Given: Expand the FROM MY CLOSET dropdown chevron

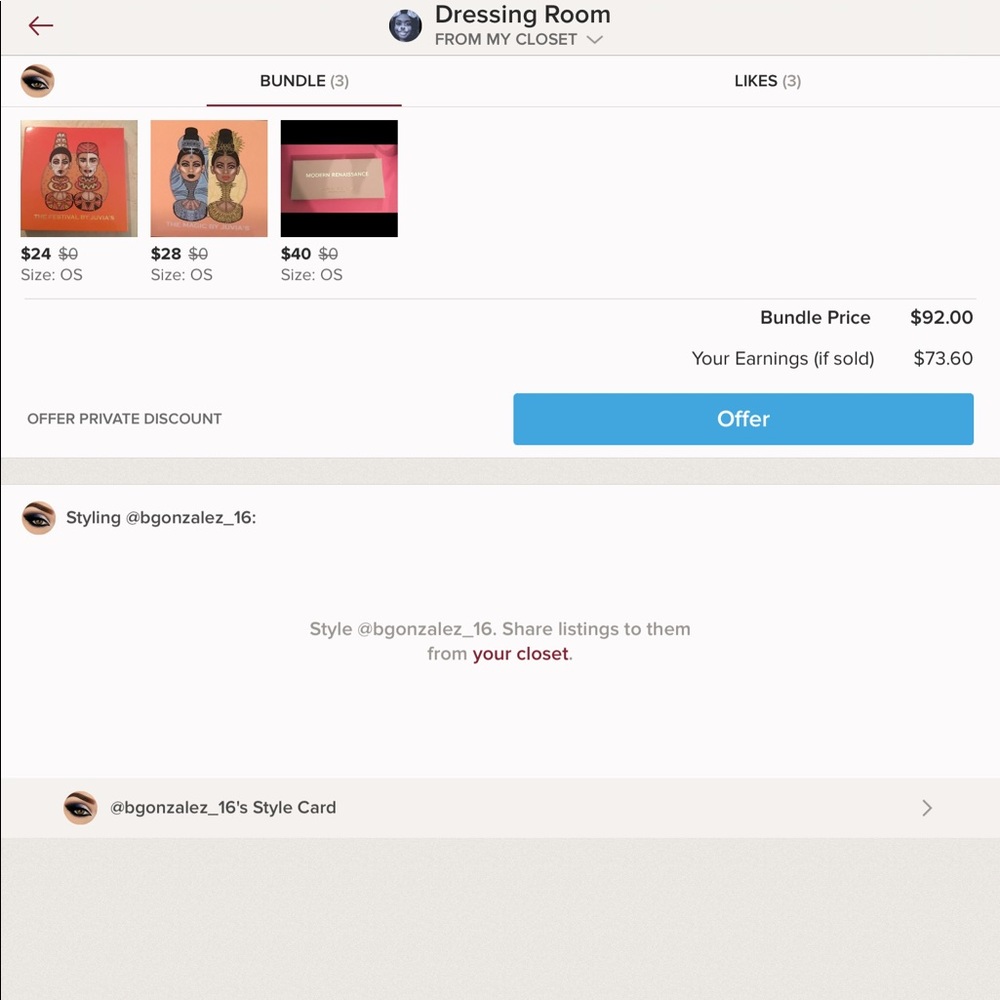Looking at the screenshot, I should (594, 40).
